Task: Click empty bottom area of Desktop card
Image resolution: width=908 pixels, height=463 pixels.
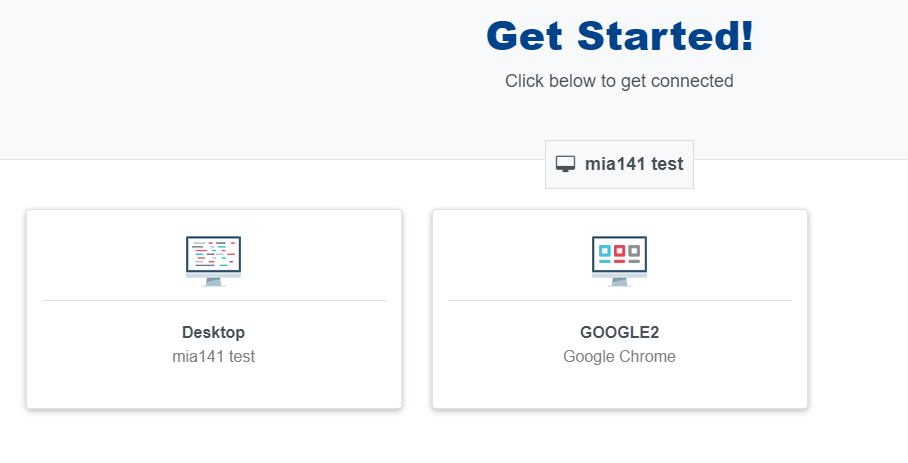Action: 214,387
